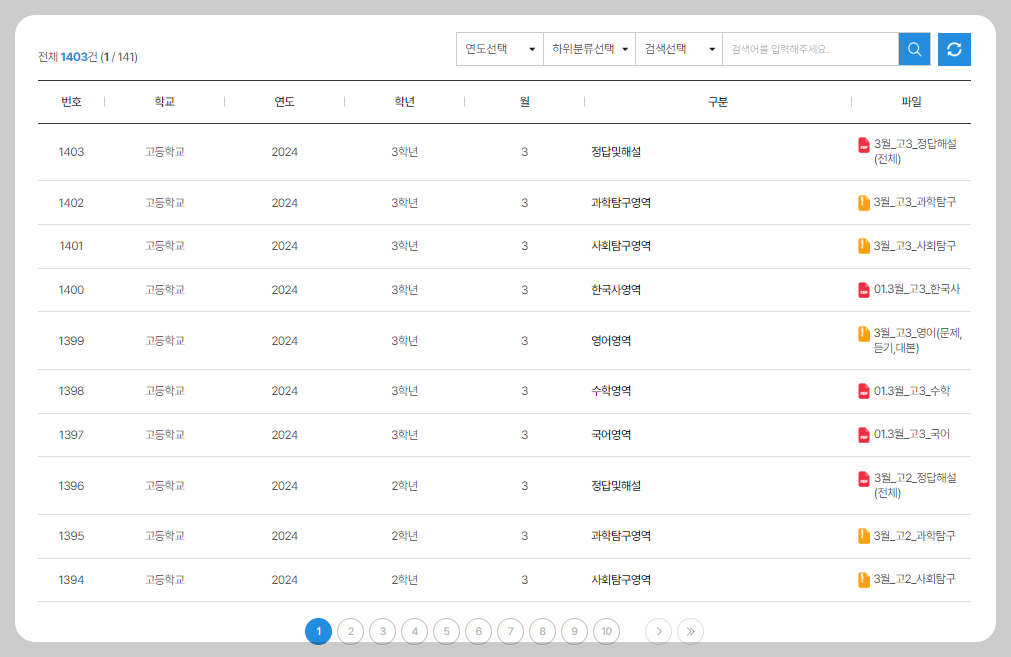Go to page 5
This screenshot has width=1011, height=657.
click(446, 631)
